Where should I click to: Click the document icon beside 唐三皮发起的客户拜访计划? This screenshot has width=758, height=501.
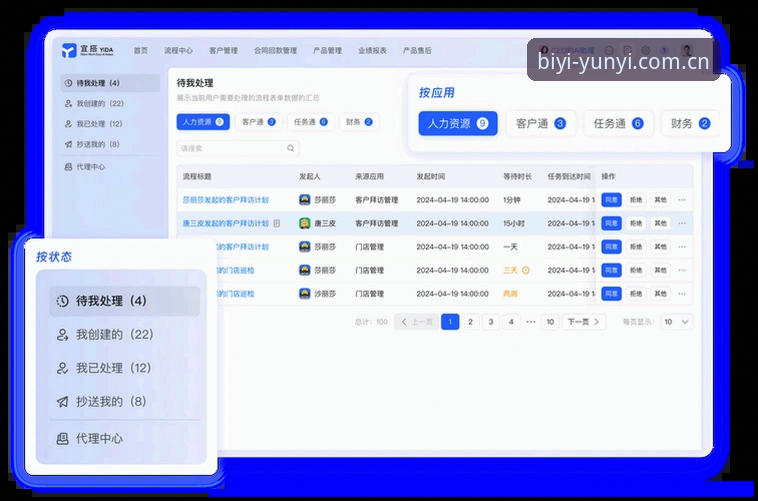(277, 223)
